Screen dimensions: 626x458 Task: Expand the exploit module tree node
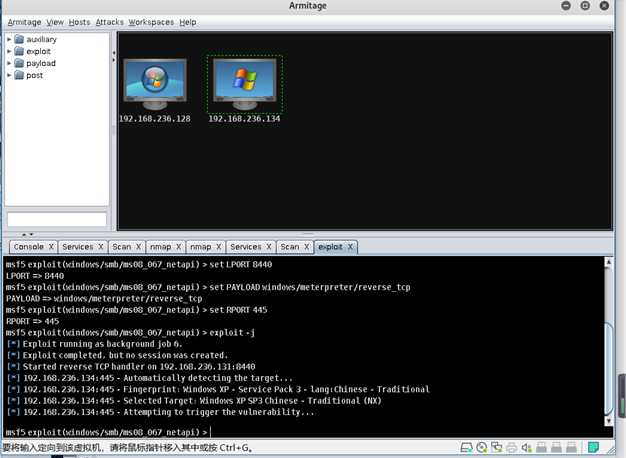tap(9, 52)
